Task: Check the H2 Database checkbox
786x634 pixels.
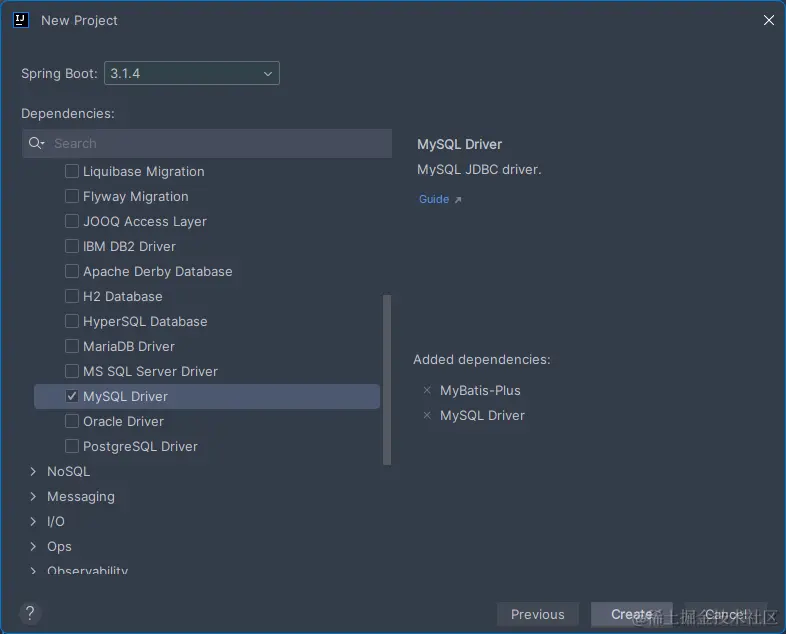Action: pyautogui.click(x=72, y=296)
